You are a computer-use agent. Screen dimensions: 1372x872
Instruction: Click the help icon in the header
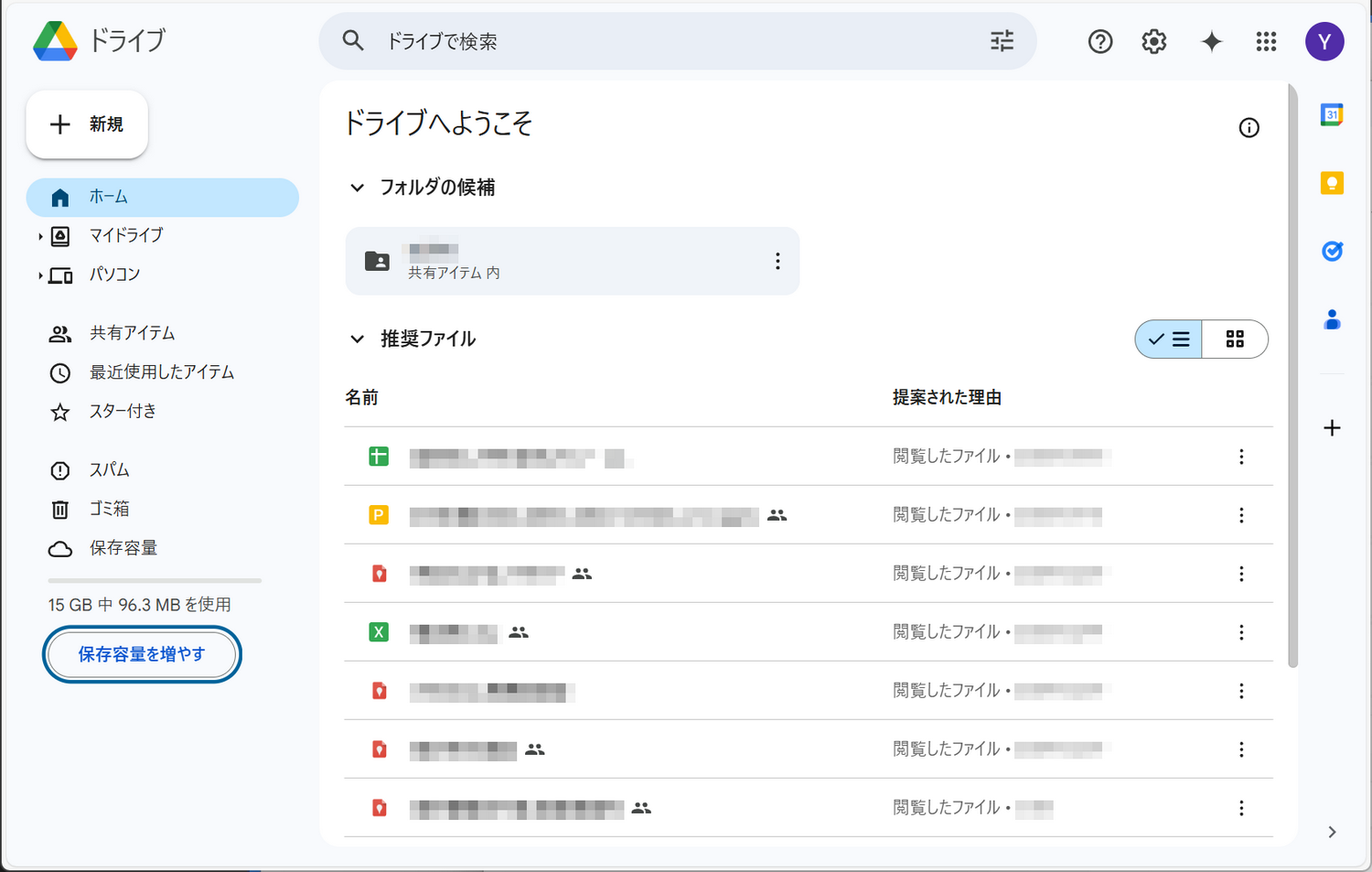pos(1099,41)
